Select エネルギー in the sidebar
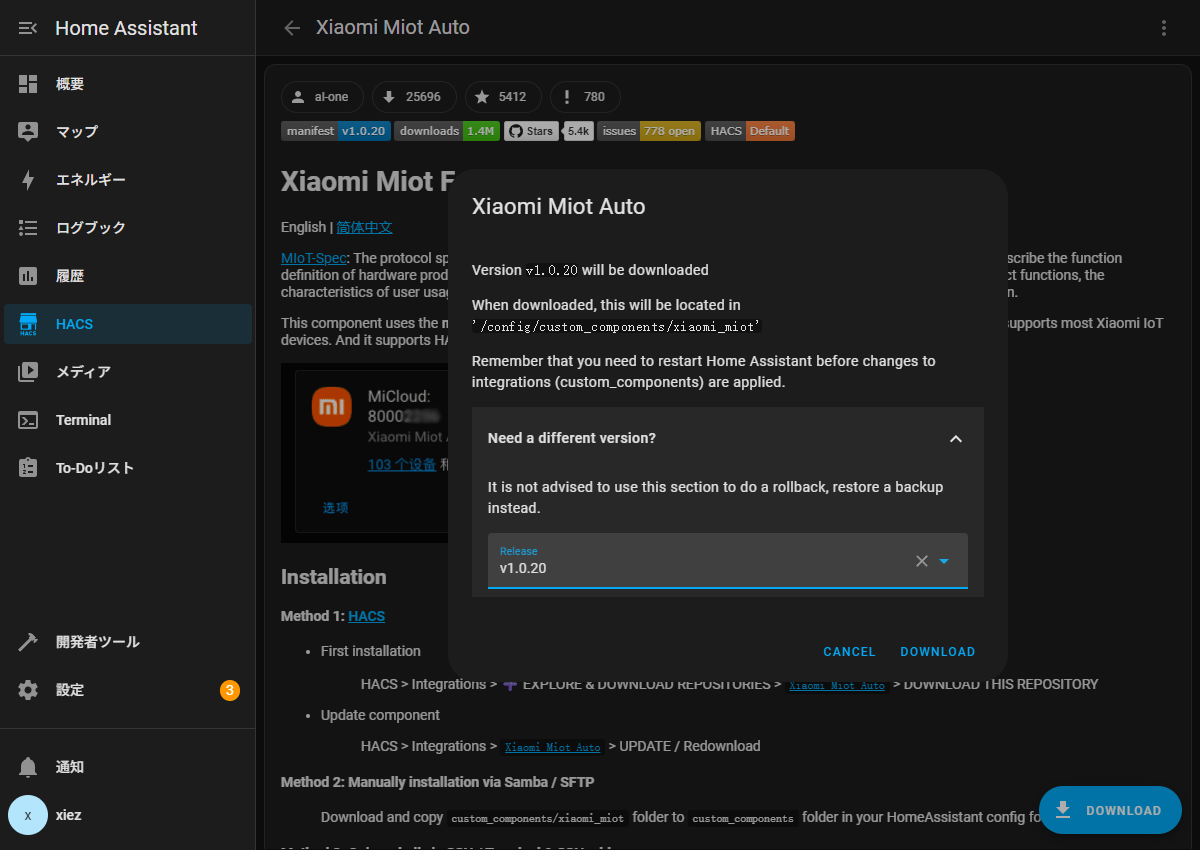The image size is (1200, 850). [x=128, y=180]
